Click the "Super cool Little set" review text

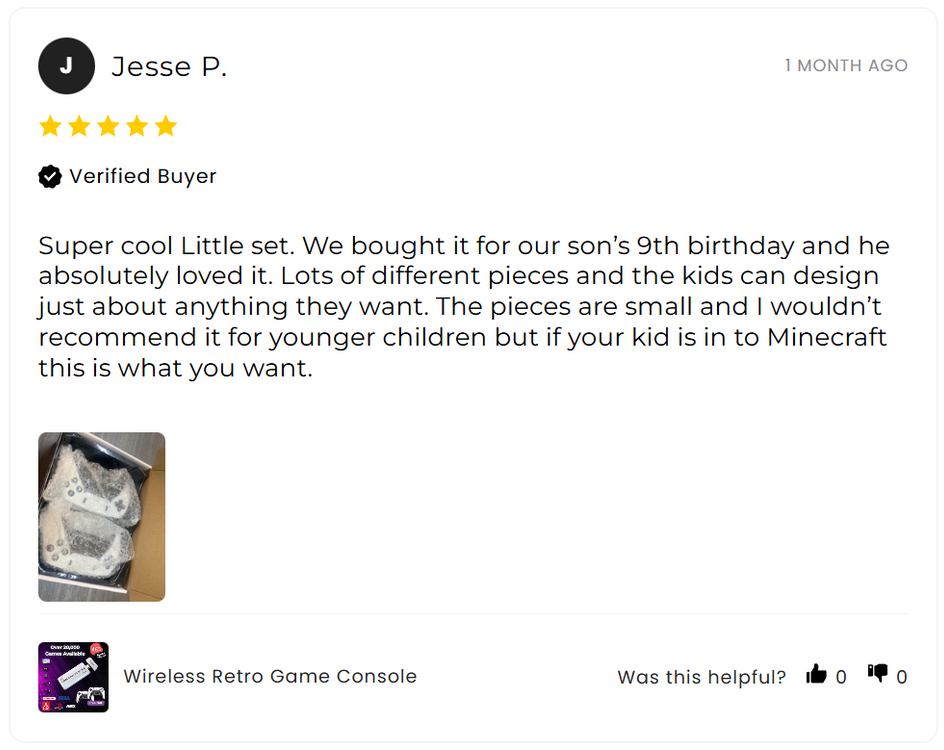click(166, 246)
